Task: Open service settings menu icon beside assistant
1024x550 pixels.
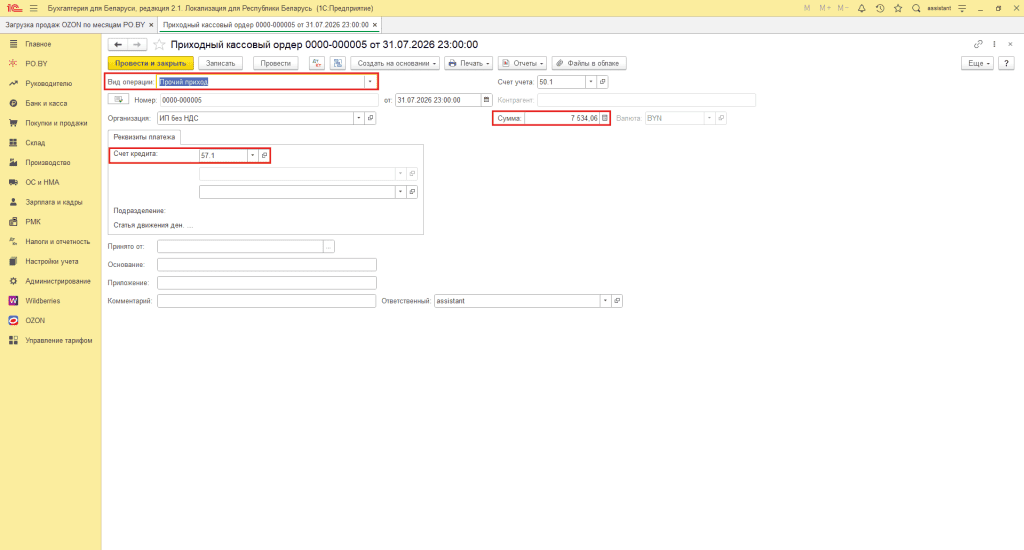Action: (x=962, y=8)
